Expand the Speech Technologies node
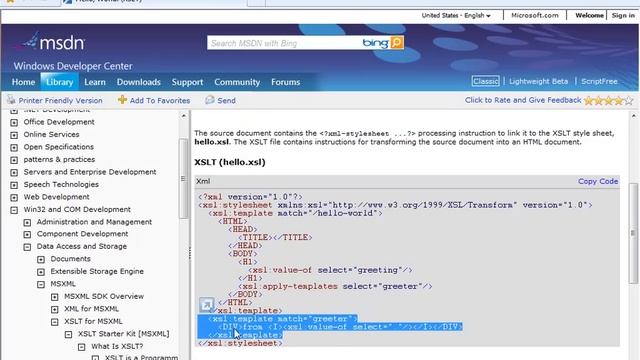Image resolution: width=640 pixels, height=360 pixels. 14,185
